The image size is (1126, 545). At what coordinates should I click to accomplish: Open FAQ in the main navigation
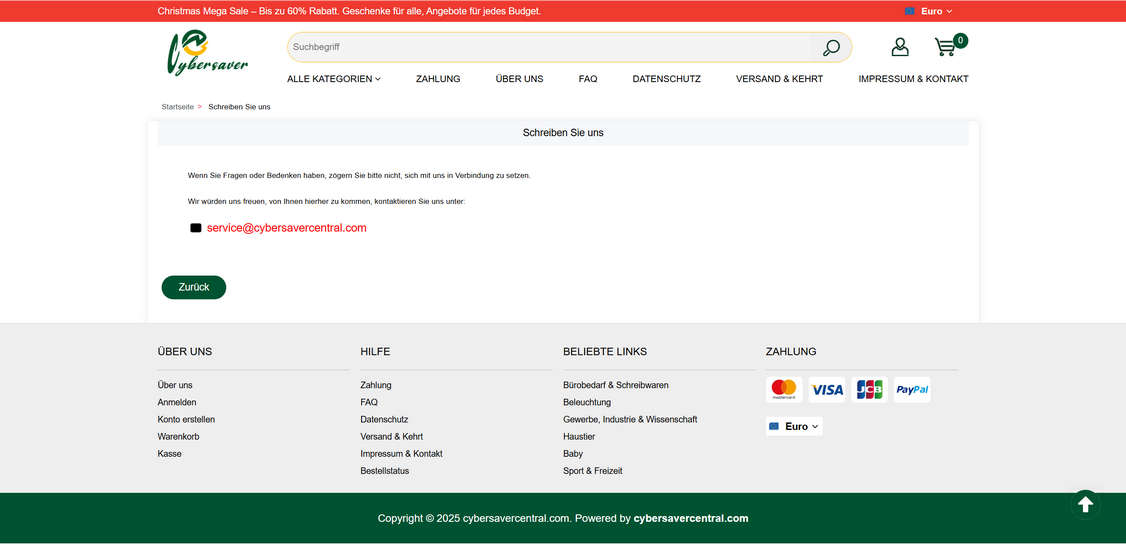pyautogui.click(x=588, y=79)
